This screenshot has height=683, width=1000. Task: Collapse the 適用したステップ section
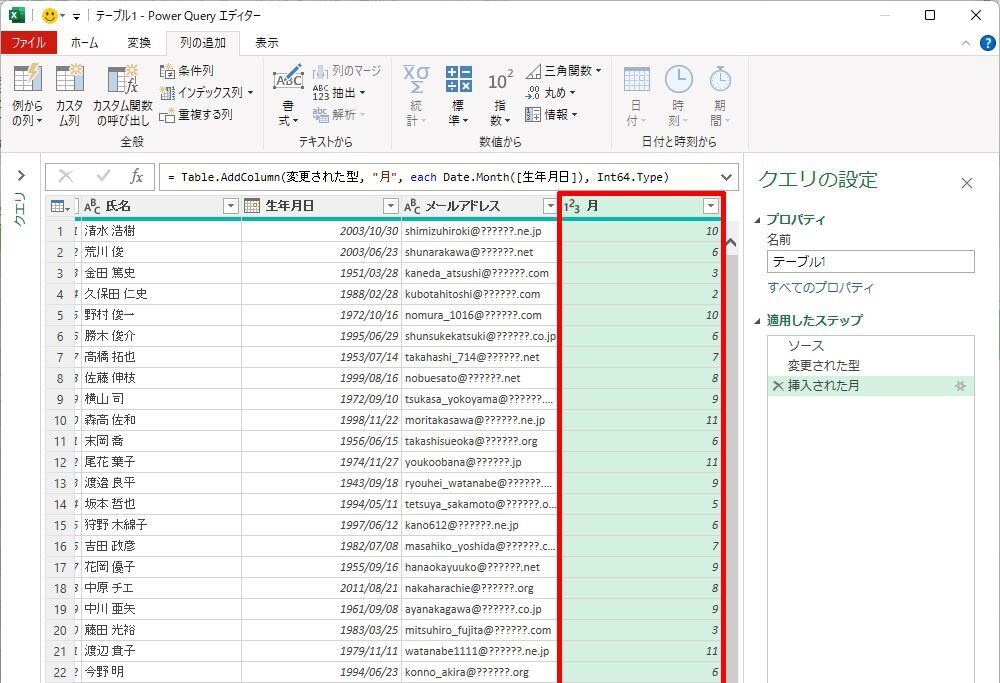pos(758,321)
